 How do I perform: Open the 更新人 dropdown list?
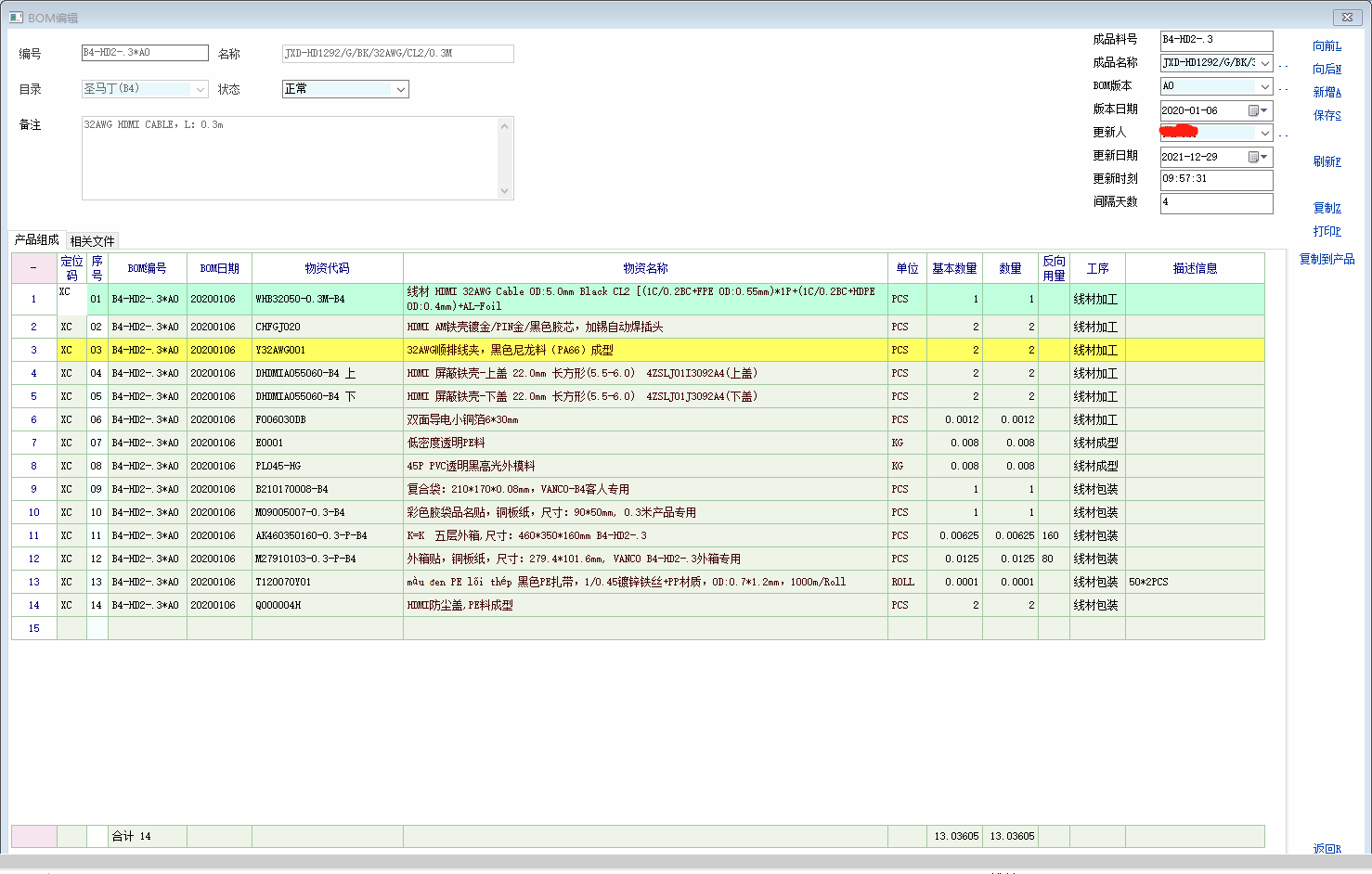(1264, 133)
